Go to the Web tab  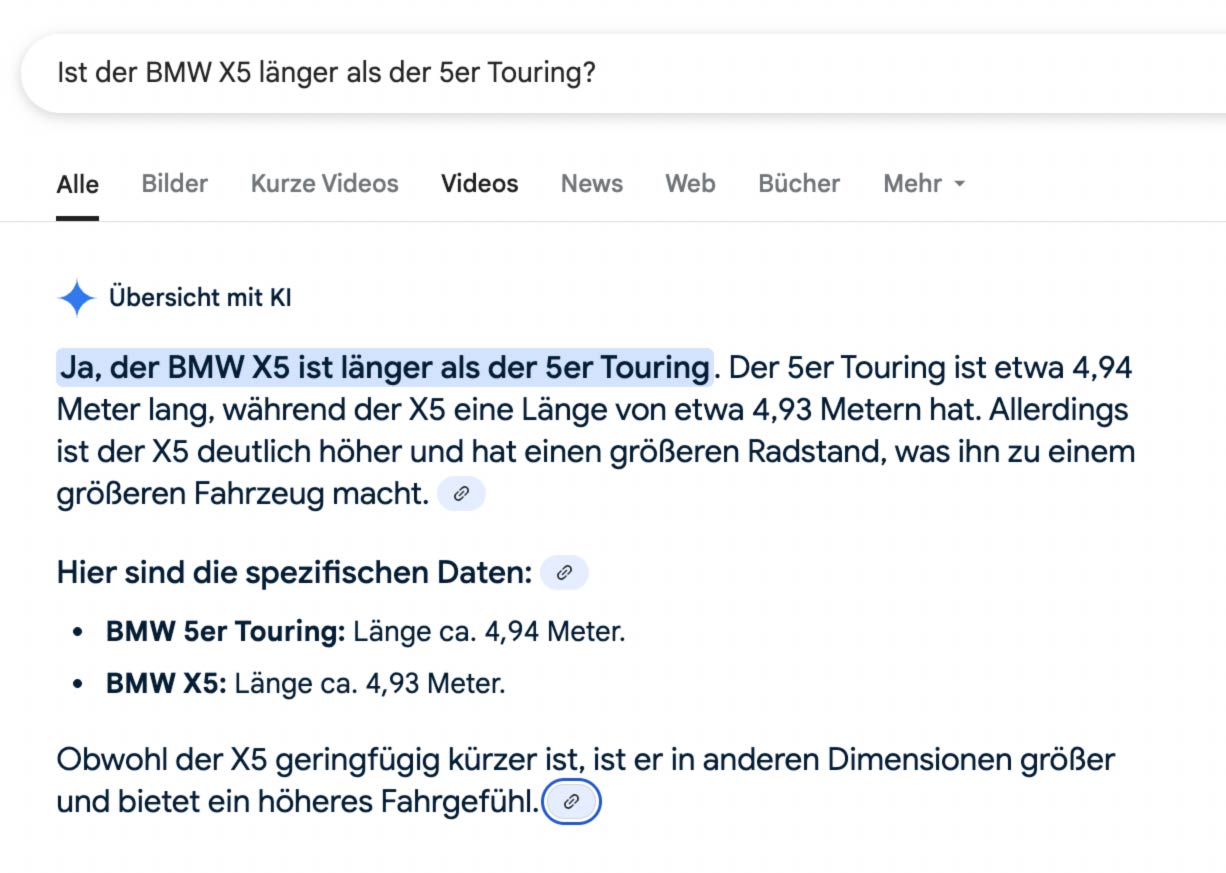pos(690,184)
